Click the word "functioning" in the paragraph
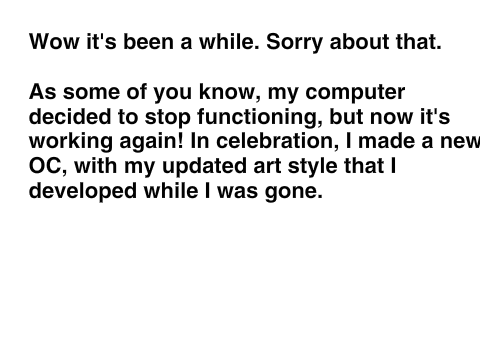Image resolution: width=480 pixels, height=360 pixels. (260, 118)
